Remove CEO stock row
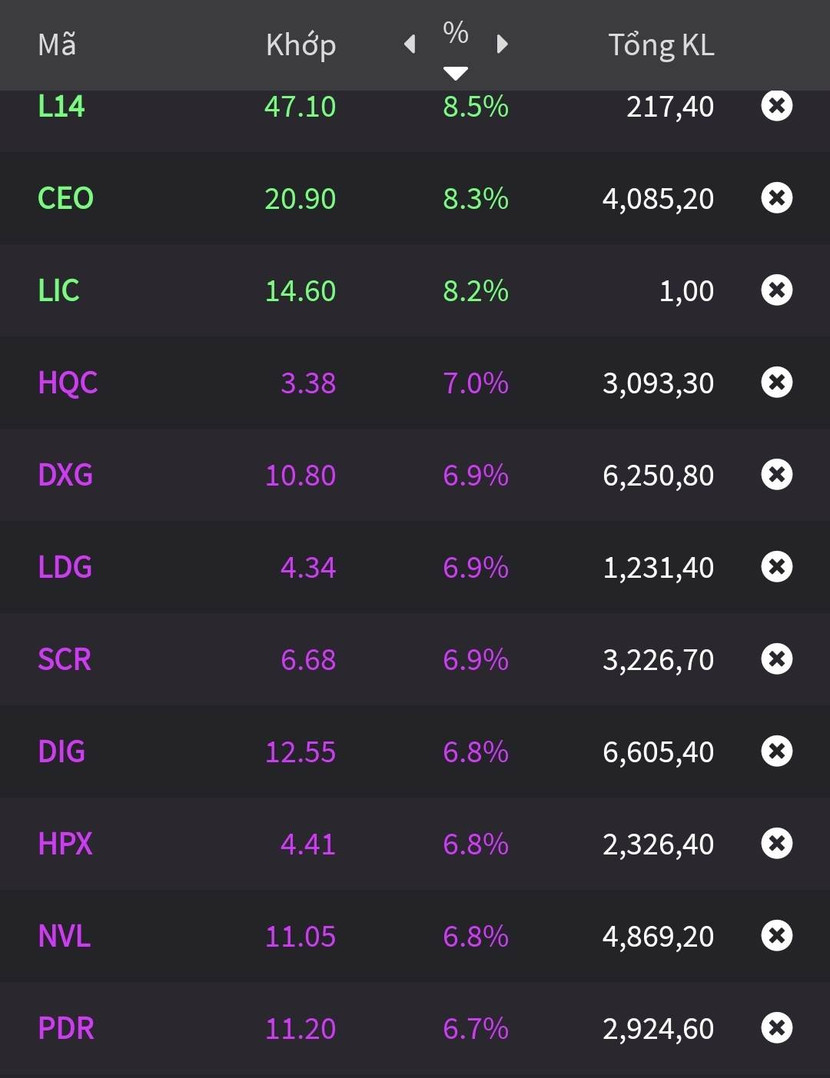Image resolution: width=830 pixels, height=1078 pixels. pos(776,198)
